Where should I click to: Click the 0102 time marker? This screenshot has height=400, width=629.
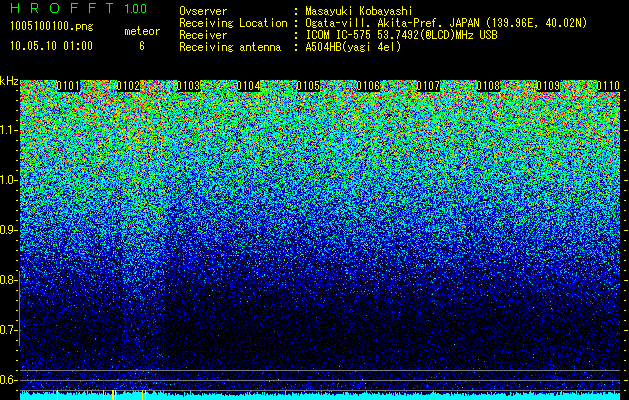(x=128, y=86)
